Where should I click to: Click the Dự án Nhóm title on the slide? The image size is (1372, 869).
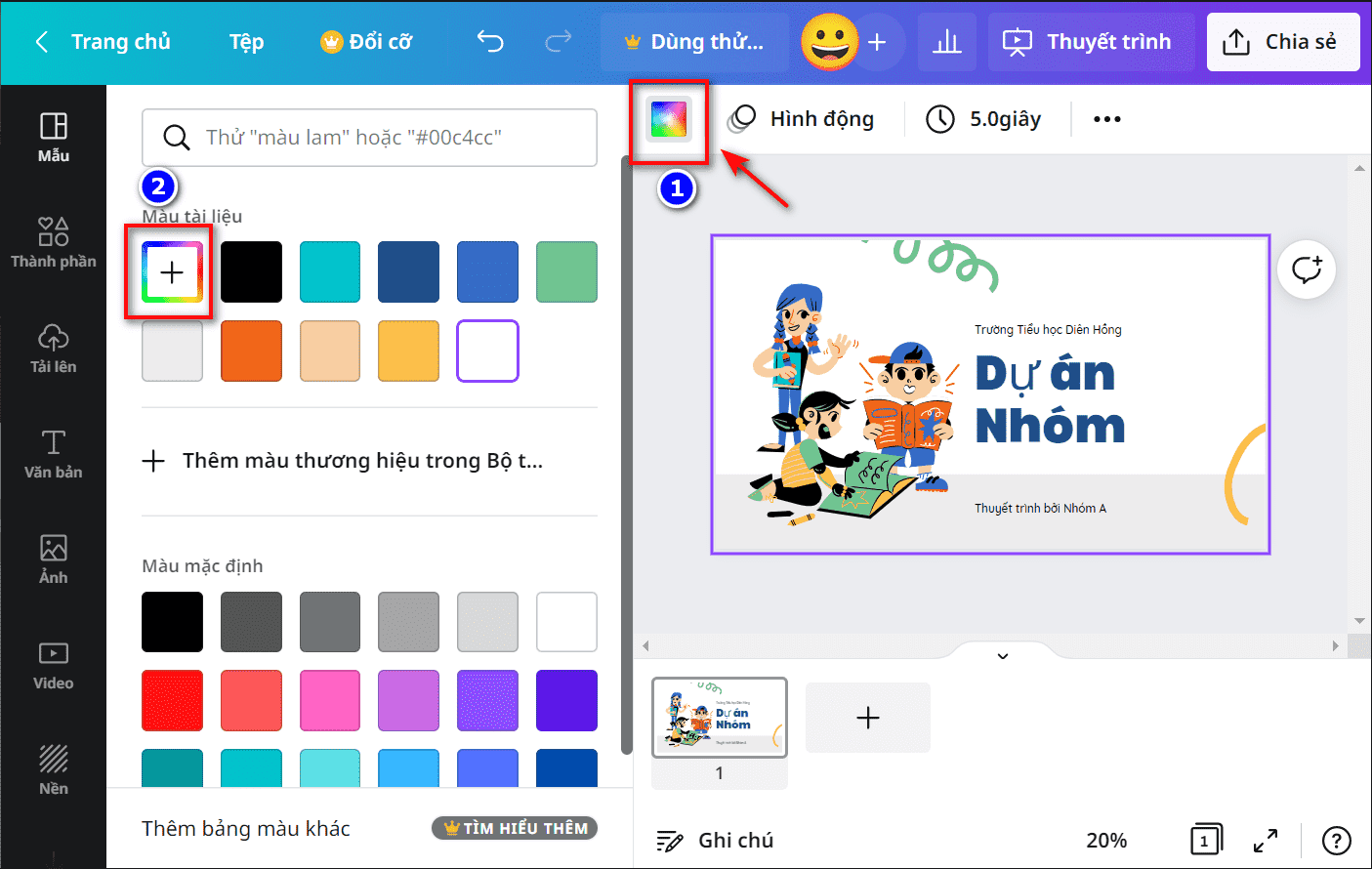pos(1050,400)
